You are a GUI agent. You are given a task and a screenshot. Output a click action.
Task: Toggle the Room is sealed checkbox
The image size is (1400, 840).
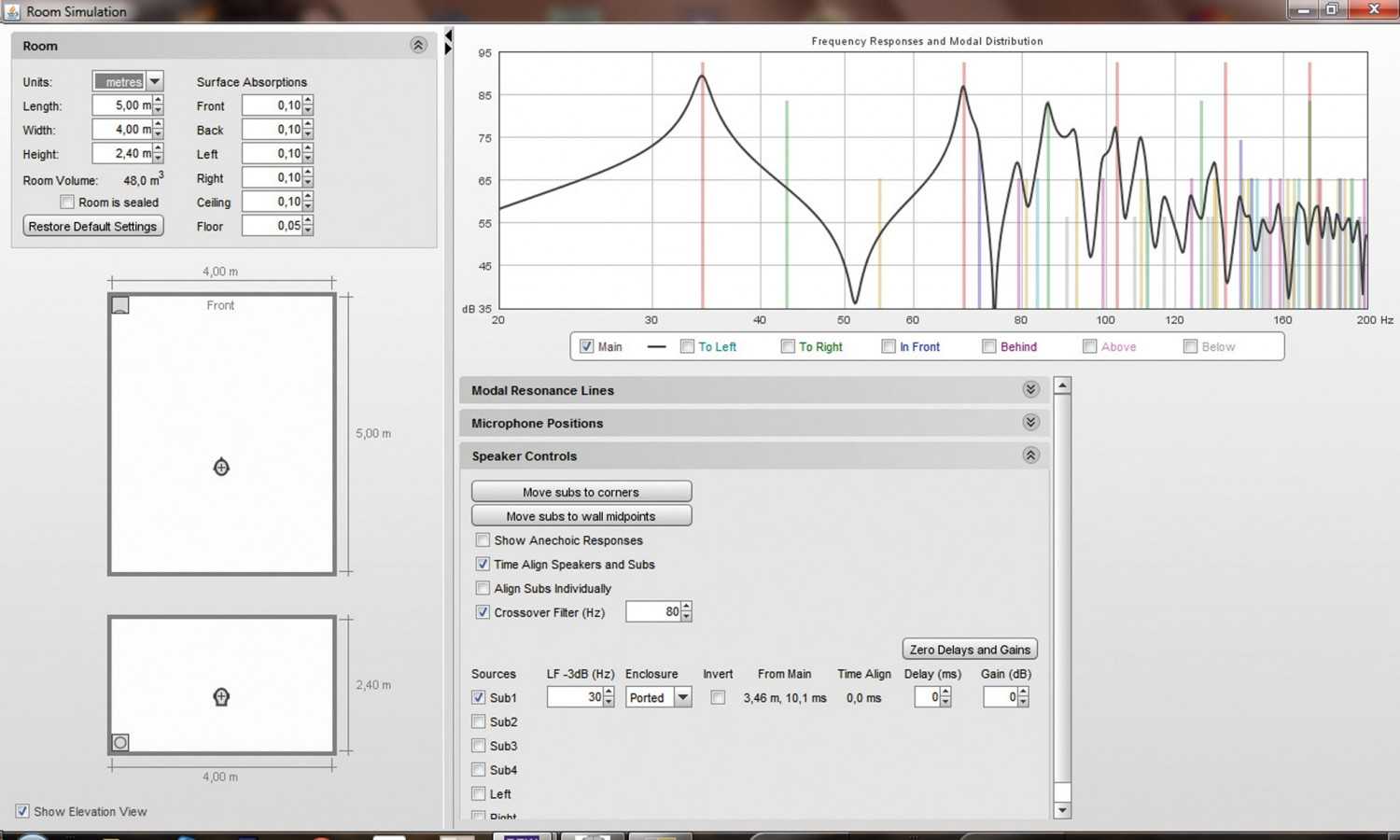coord(67,202)
